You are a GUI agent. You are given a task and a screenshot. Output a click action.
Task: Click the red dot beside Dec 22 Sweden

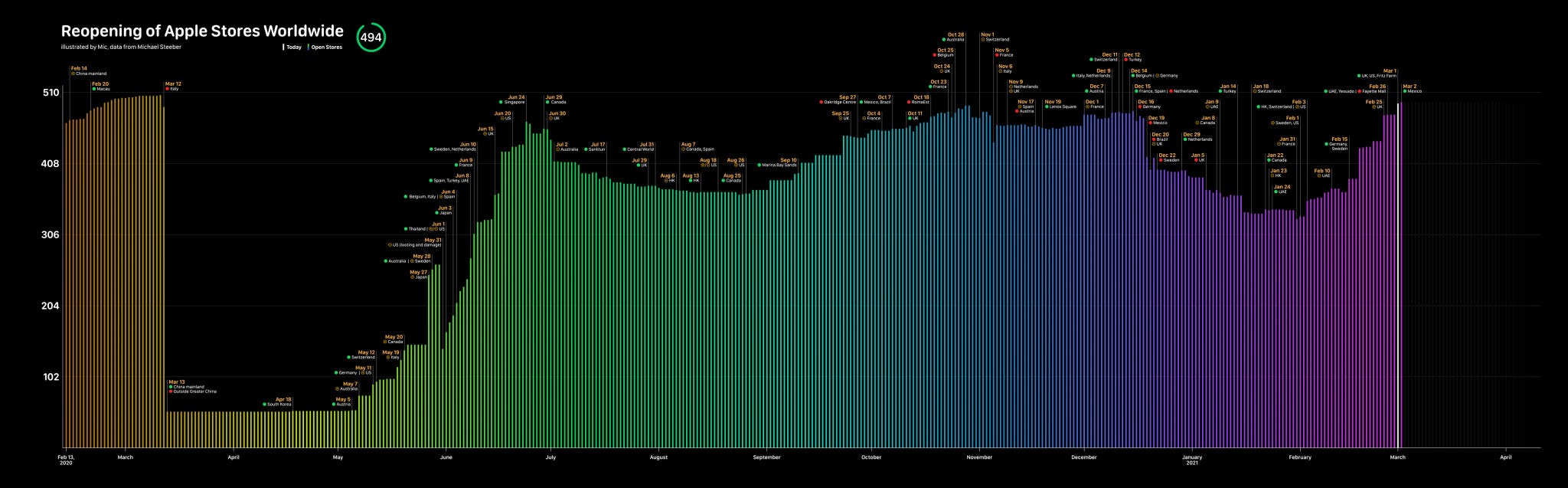coord(1161,160)
